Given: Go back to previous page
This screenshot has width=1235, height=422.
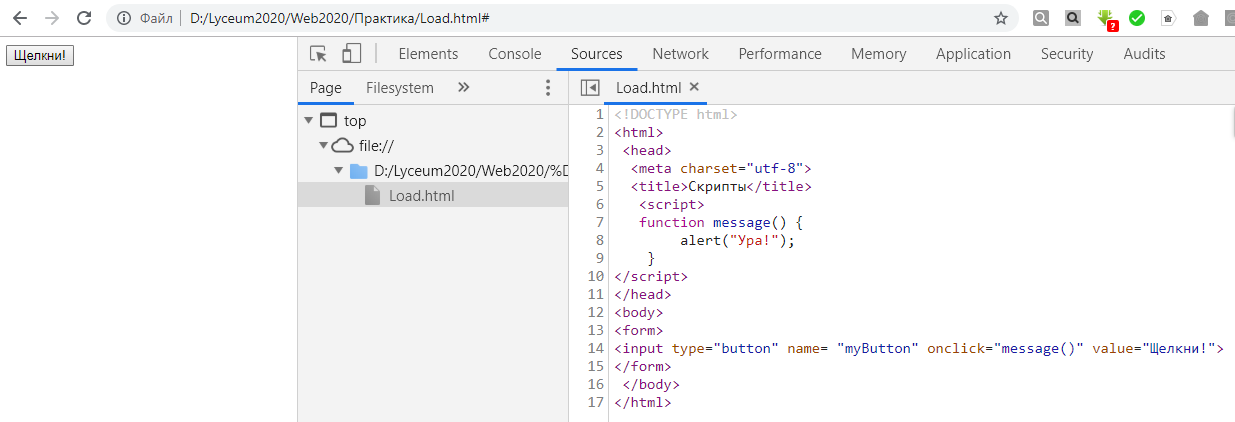Looking at the screenshot, I should (x=19, y=18).
